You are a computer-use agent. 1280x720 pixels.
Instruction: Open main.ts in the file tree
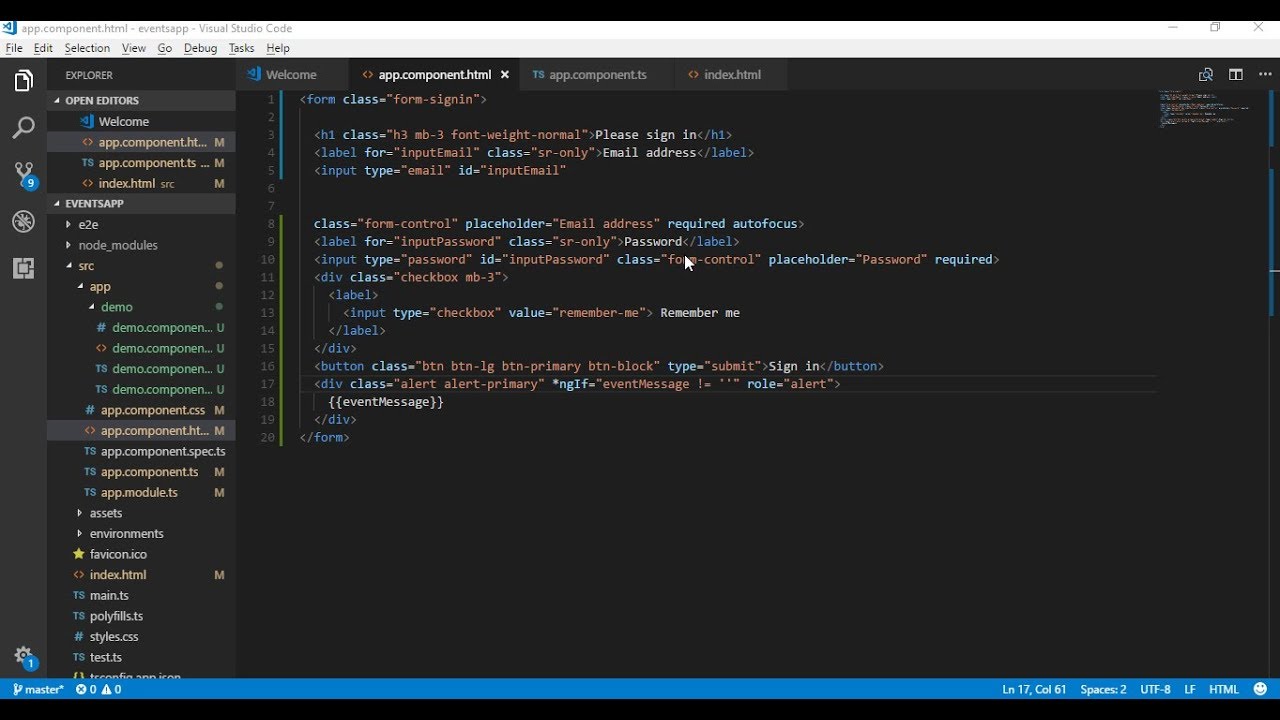[x=141, y=595]
